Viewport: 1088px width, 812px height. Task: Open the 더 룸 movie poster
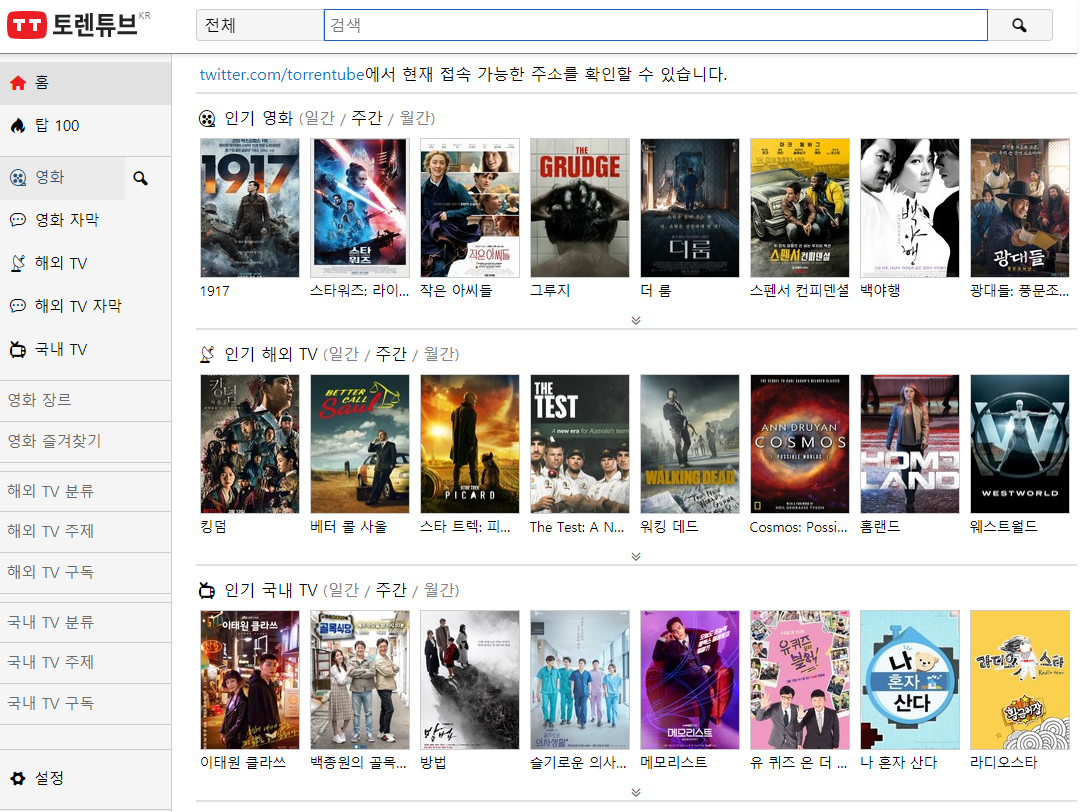[x=690, y=208]
